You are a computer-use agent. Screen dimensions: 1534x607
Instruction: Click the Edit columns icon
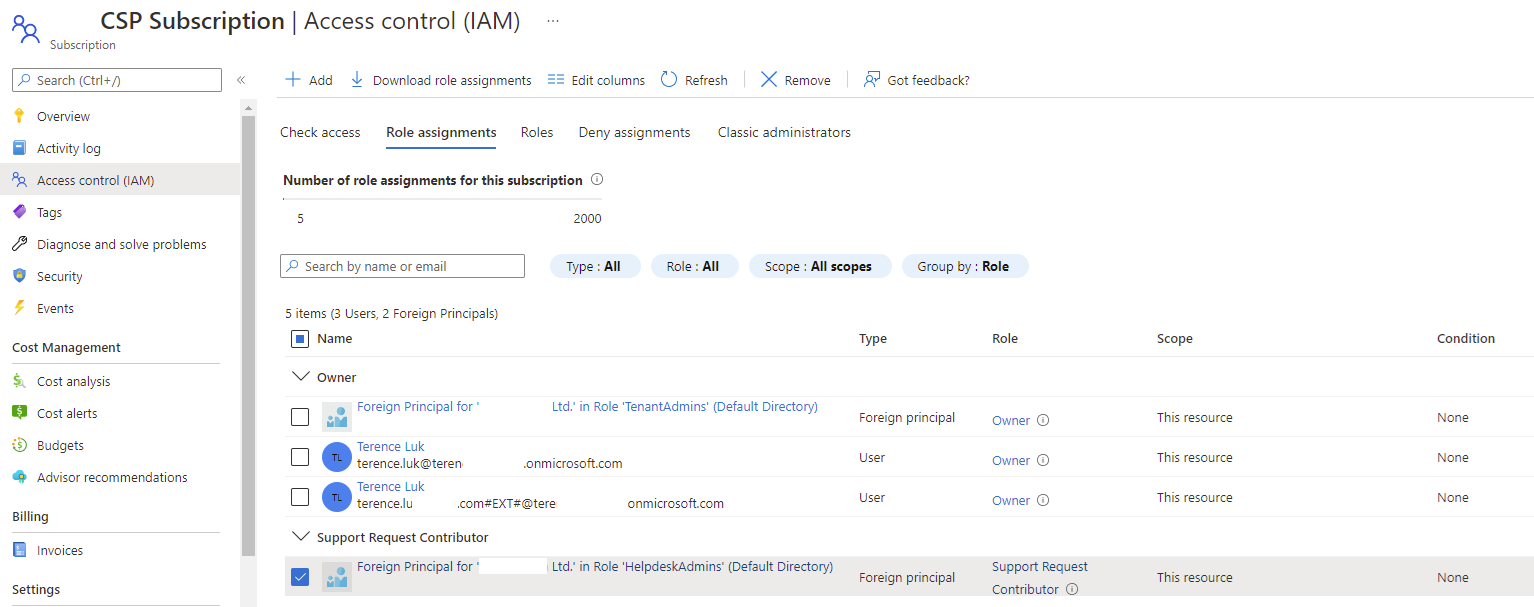click(x=556, y=79)
